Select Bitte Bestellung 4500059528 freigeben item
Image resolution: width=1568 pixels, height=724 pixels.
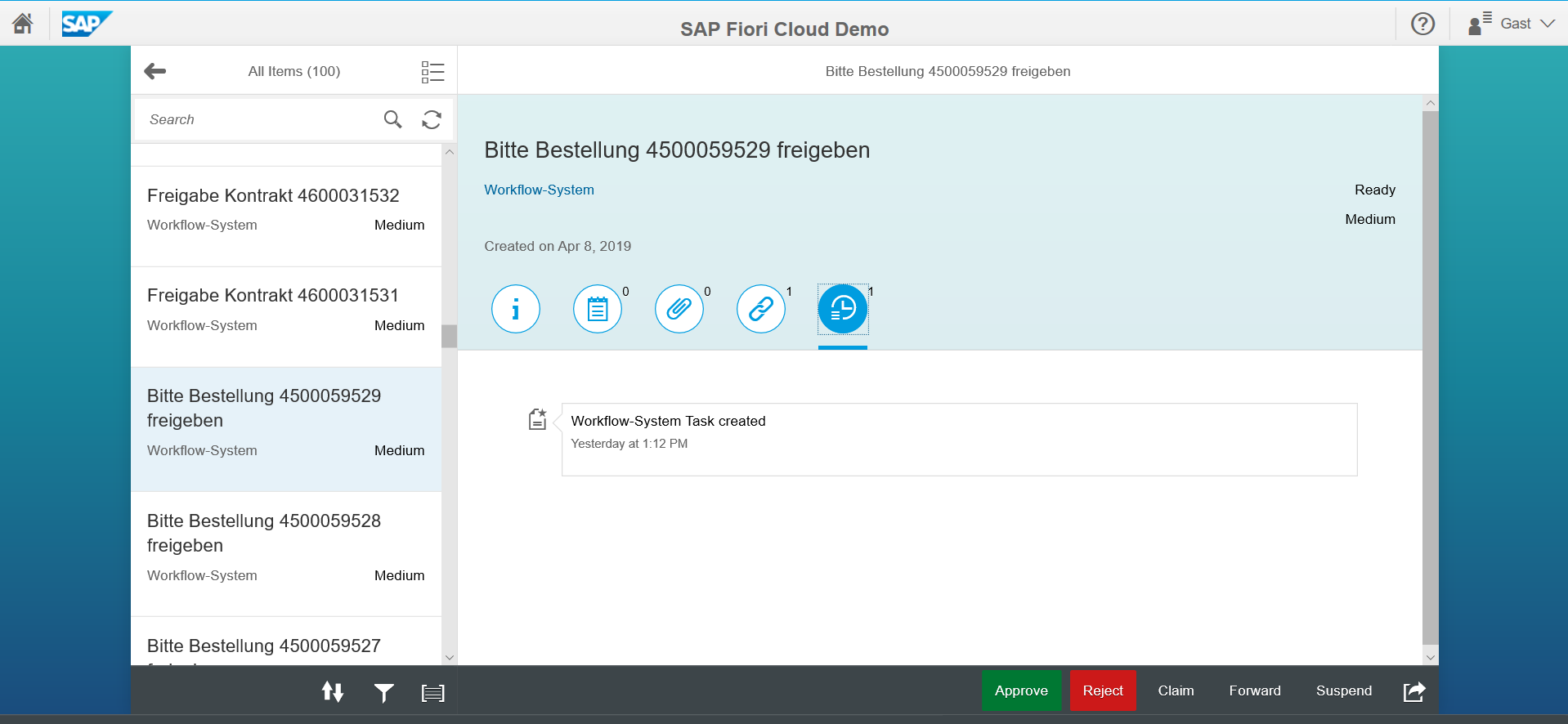pos(286,554)
